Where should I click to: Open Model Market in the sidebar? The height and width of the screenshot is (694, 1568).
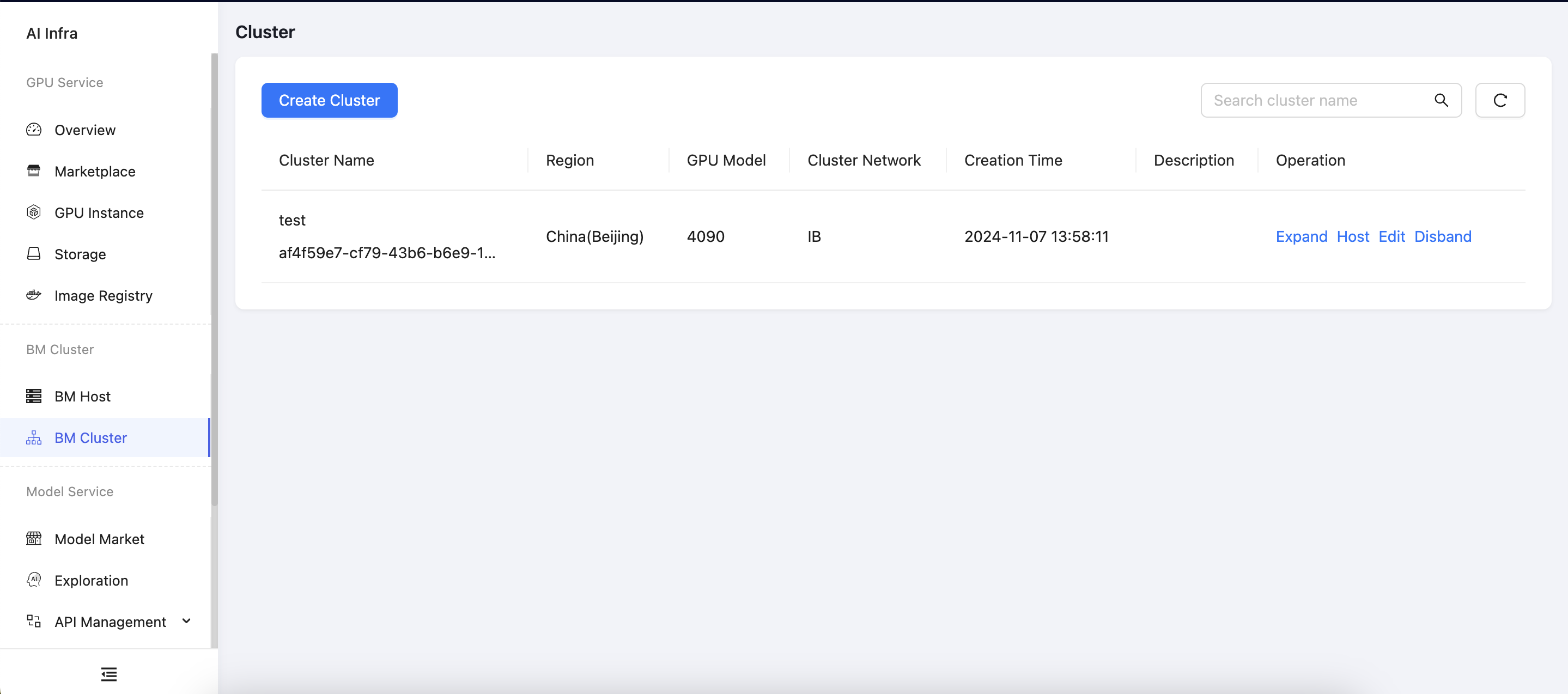pyautogui.click(x=105, y=539)
